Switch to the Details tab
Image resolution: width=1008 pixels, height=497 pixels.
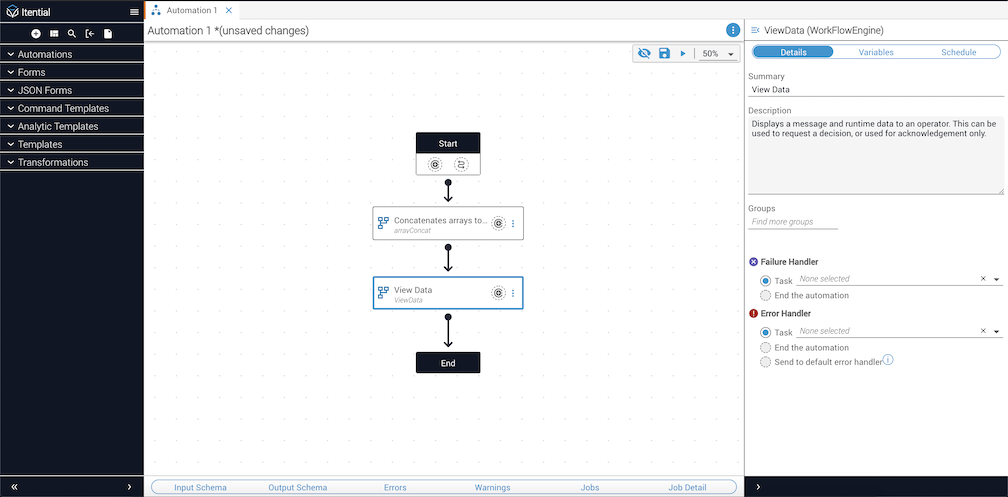(x=793, y=52)
